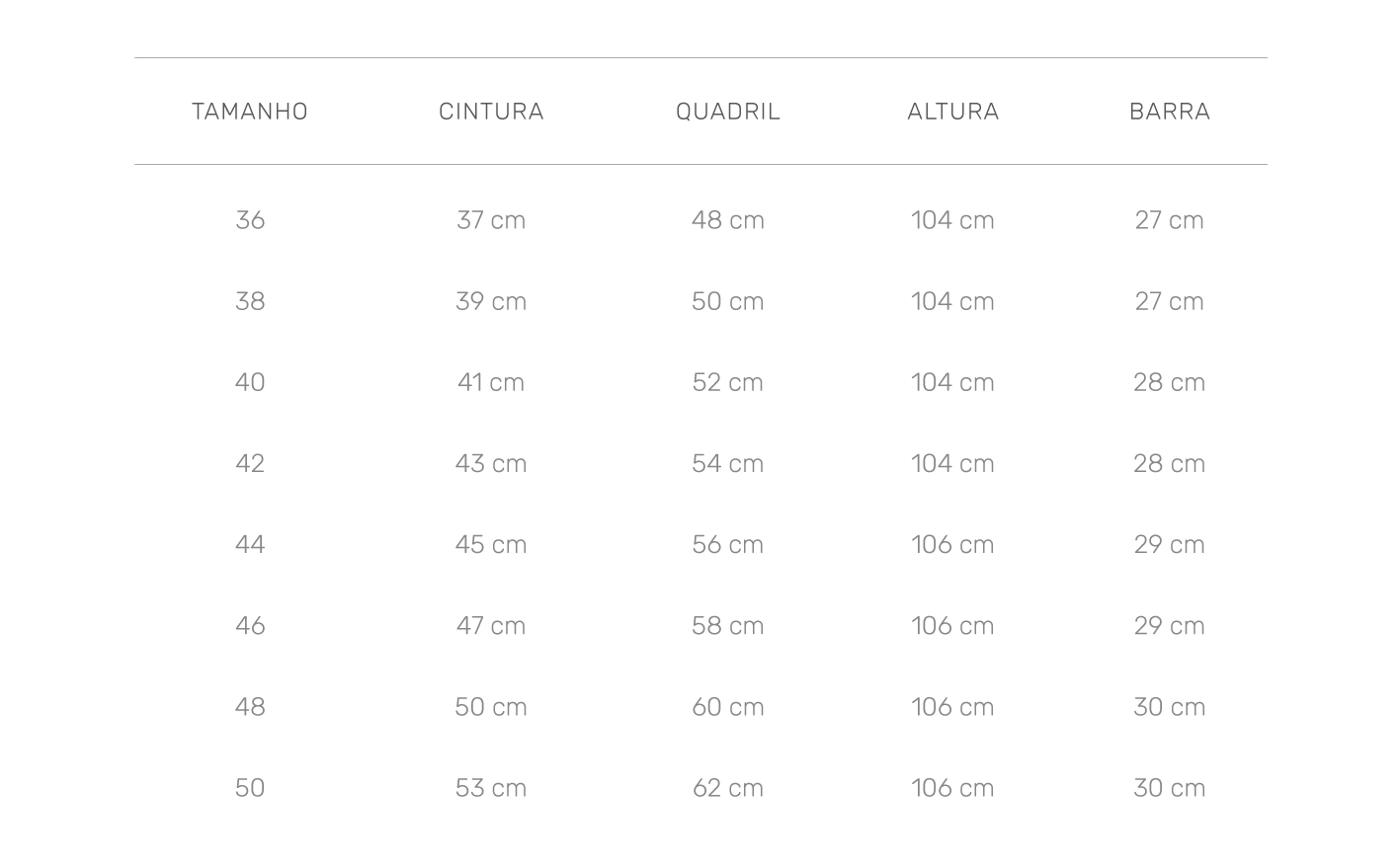Select the 62 cm quadril value
The width and height of the screenshot is (1400, 868).
point(728,787)
